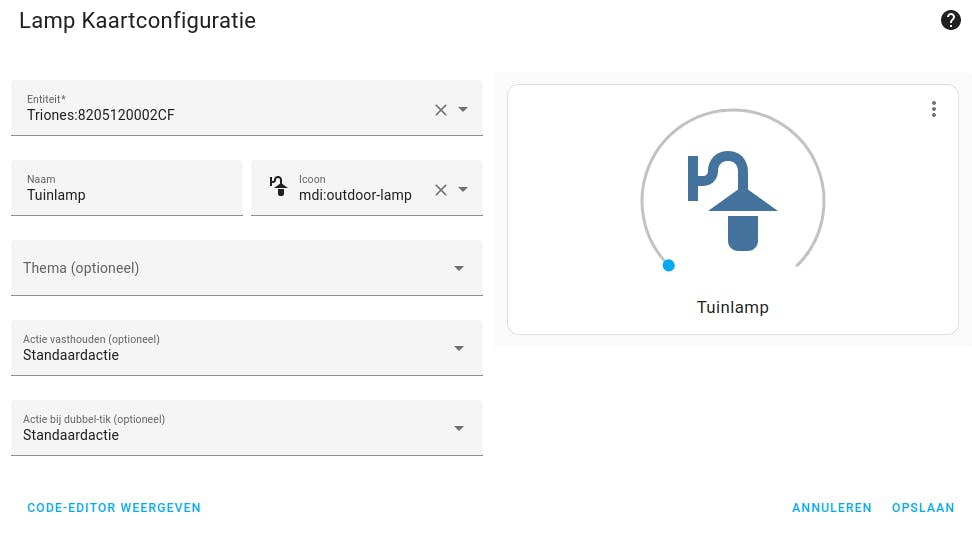Click Code-editor weergeven

tap(114, 508)
